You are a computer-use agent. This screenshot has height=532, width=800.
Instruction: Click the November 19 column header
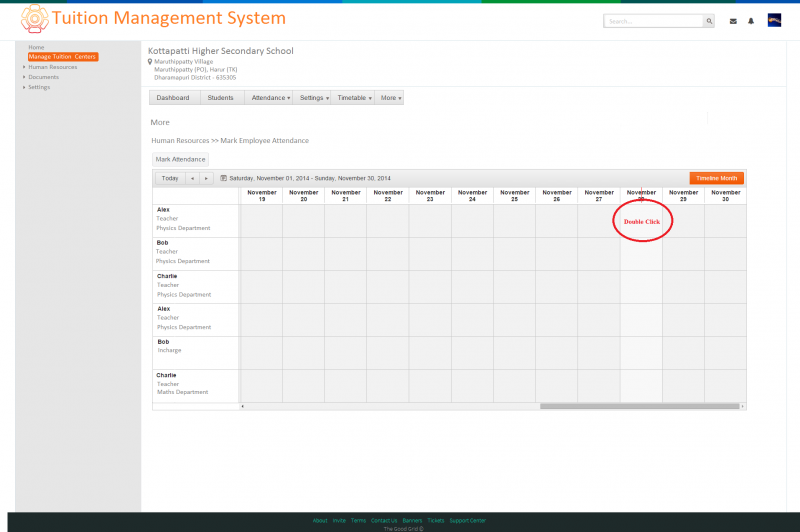pos(262,196)
